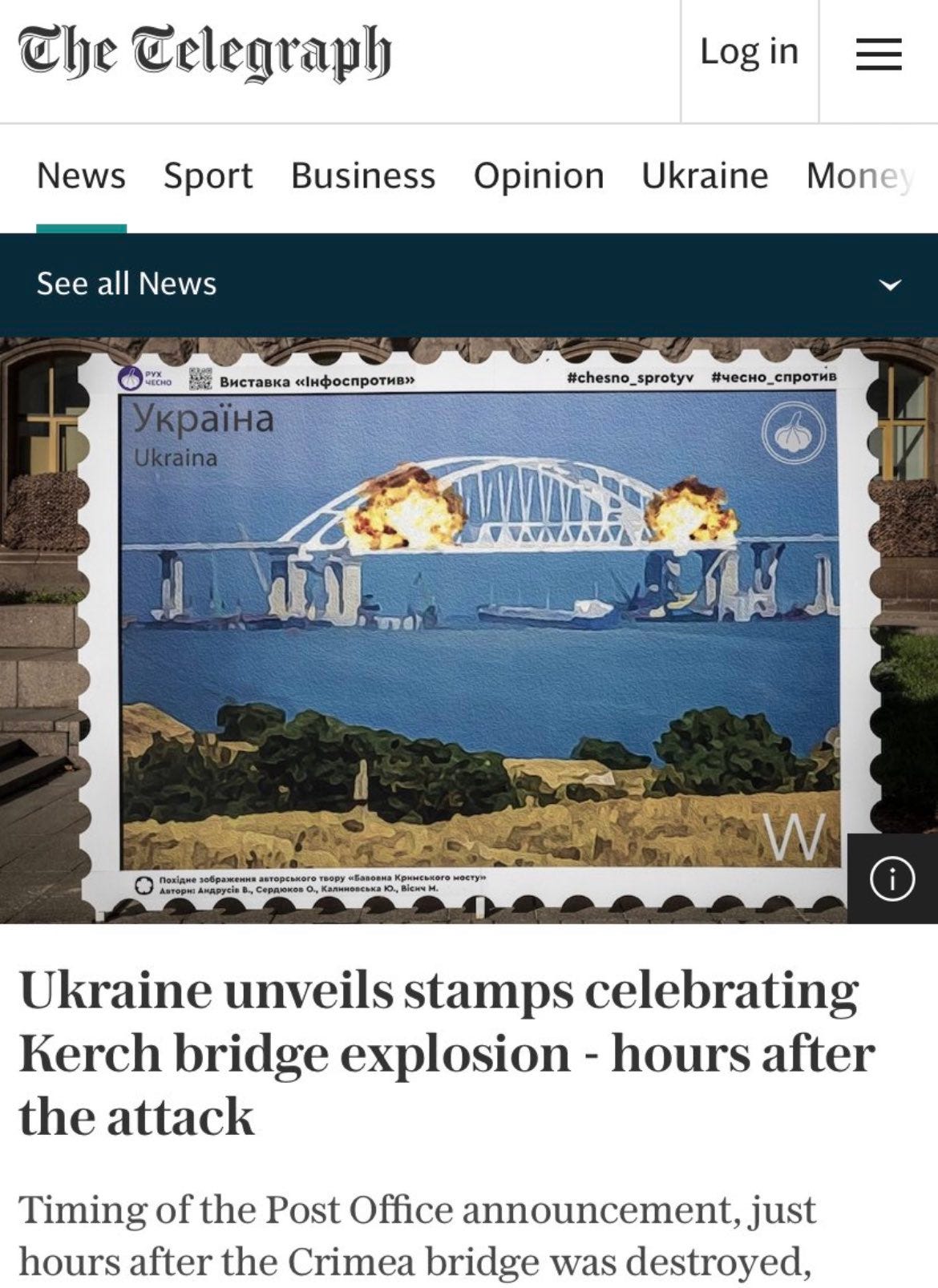Image resolution: width=938 pixels, height=1288 pixels.
Task: Click the #chesno_sprotyv hashtag text
Action: [x=630, y=376]
